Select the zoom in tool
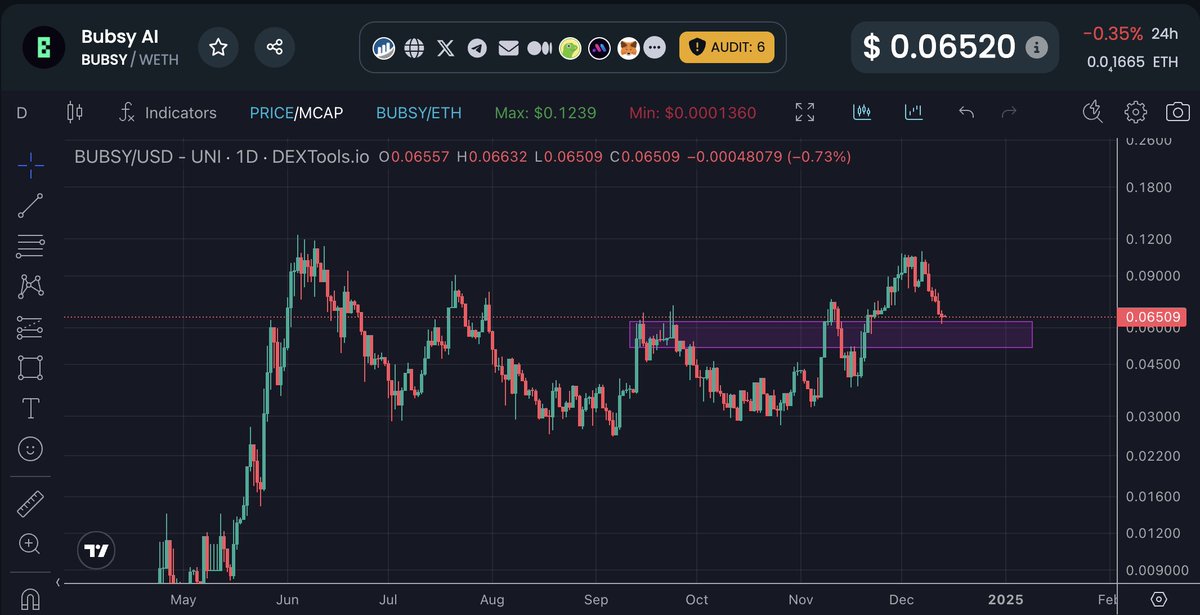The image size is (1200, 615). 31,544
